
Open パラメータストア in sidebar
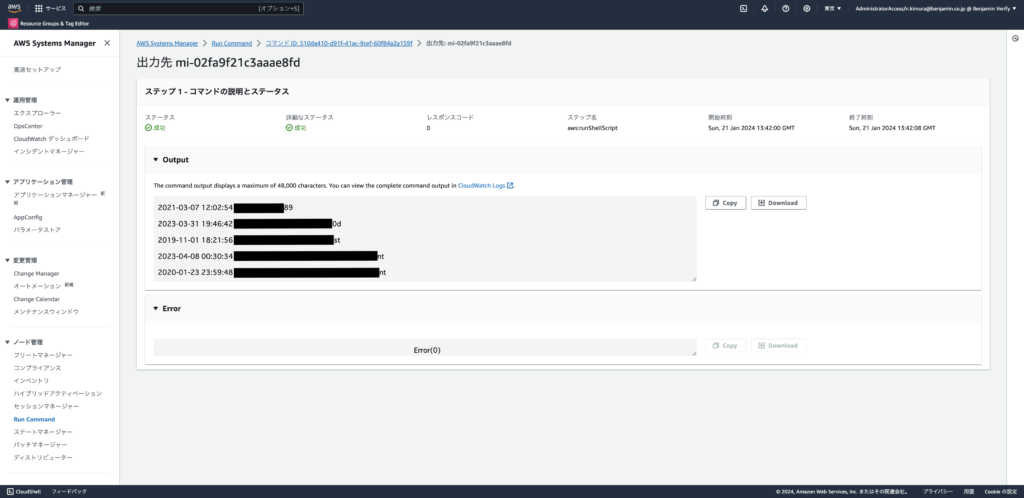point(37,230)
